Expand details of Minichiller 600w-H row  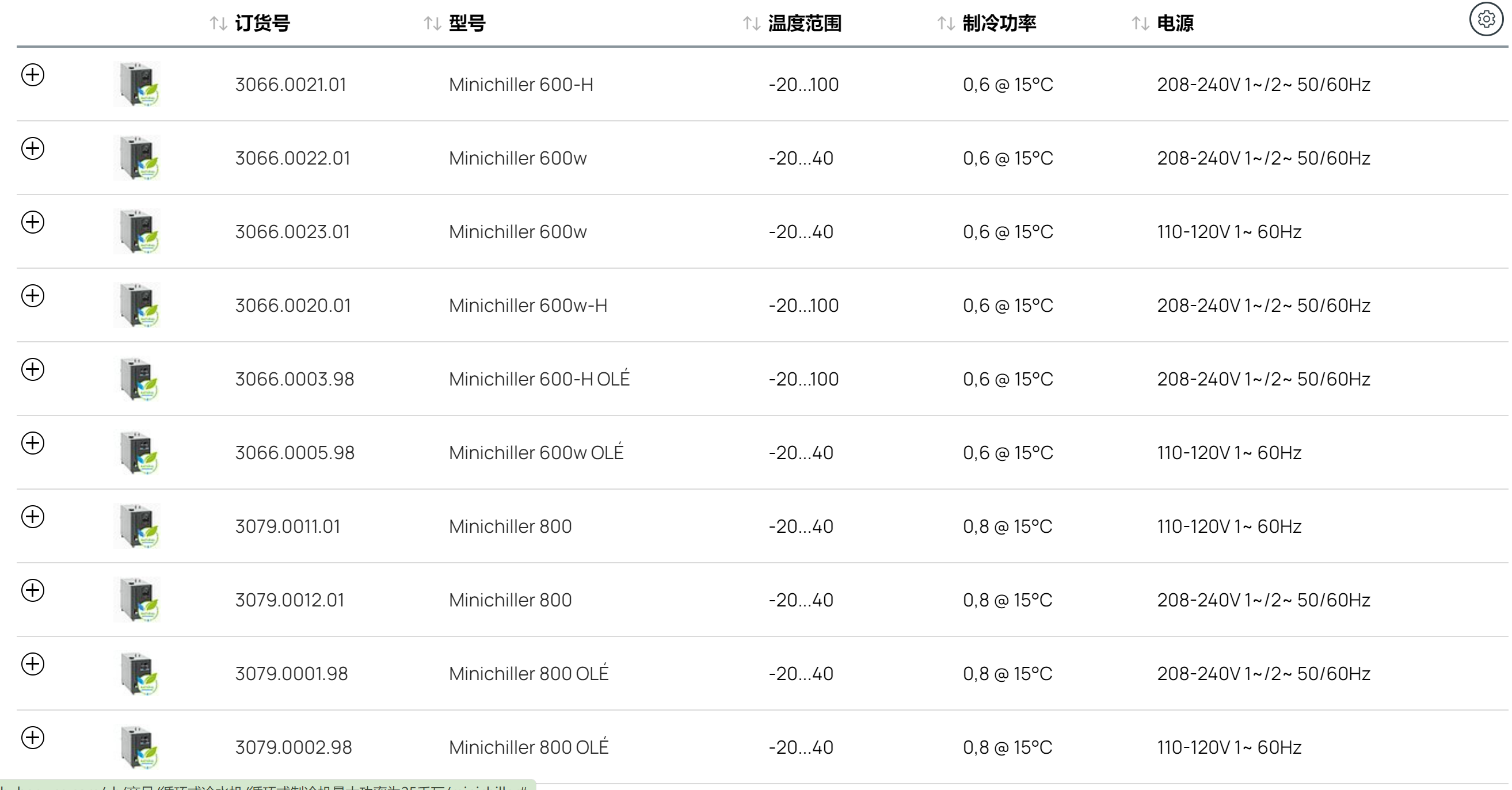point(33,296)
